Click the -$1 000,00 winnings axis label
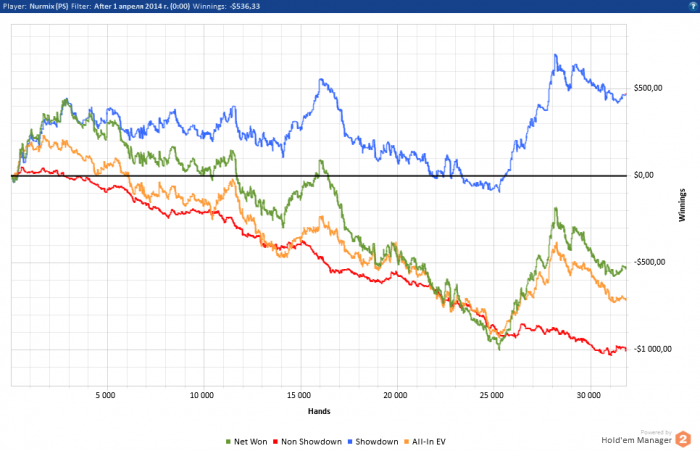700x451 pixels. [x=653, y=349]
